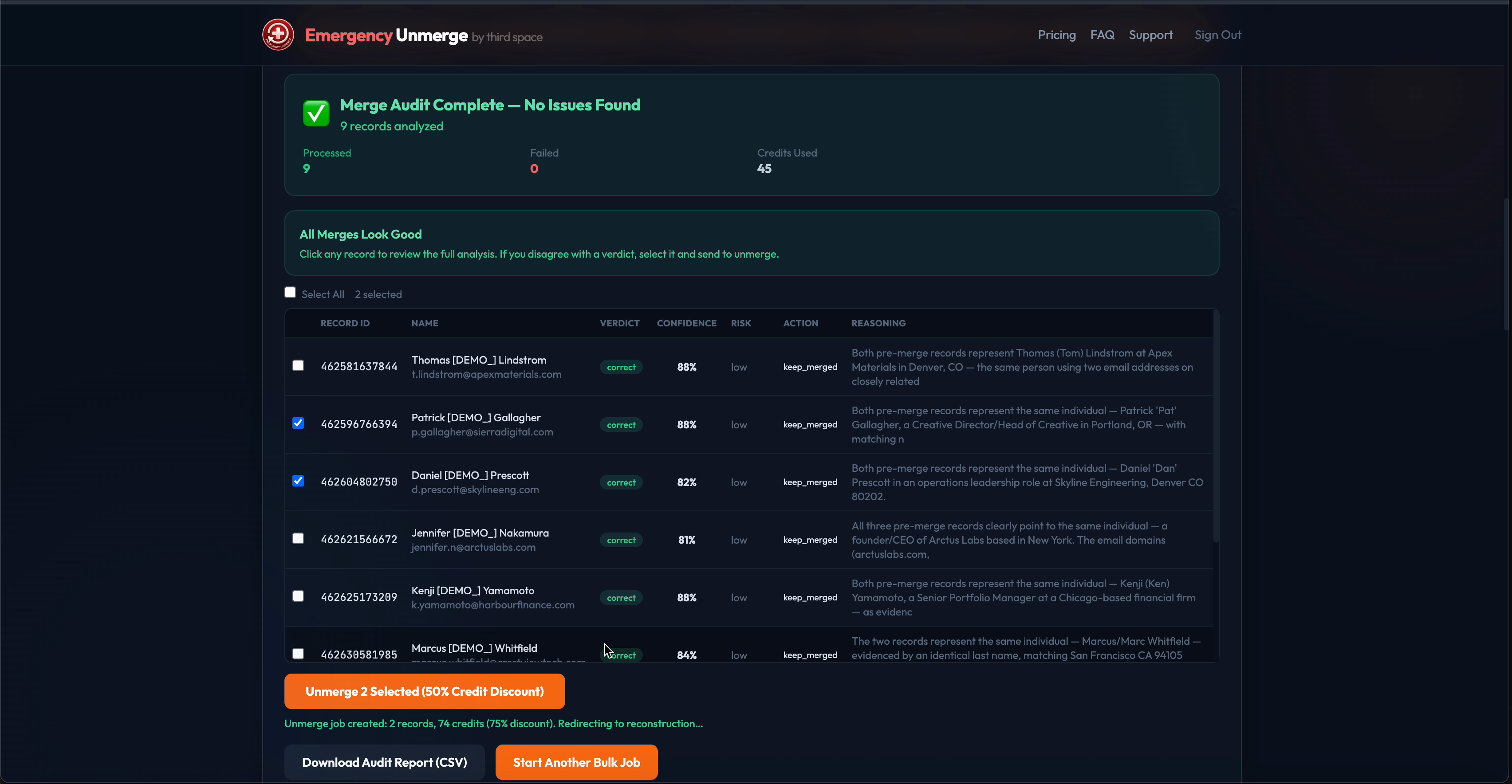Viewport: 1512px width, 784px height.
Task: Click the correct badge in Lindstrom row
Action: point(621,367)
